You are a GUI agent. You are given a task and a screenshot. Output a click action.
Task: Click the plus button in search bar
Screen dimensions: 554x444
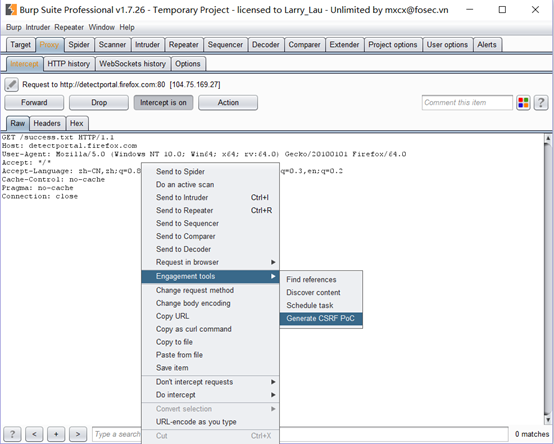click(56, 434)
